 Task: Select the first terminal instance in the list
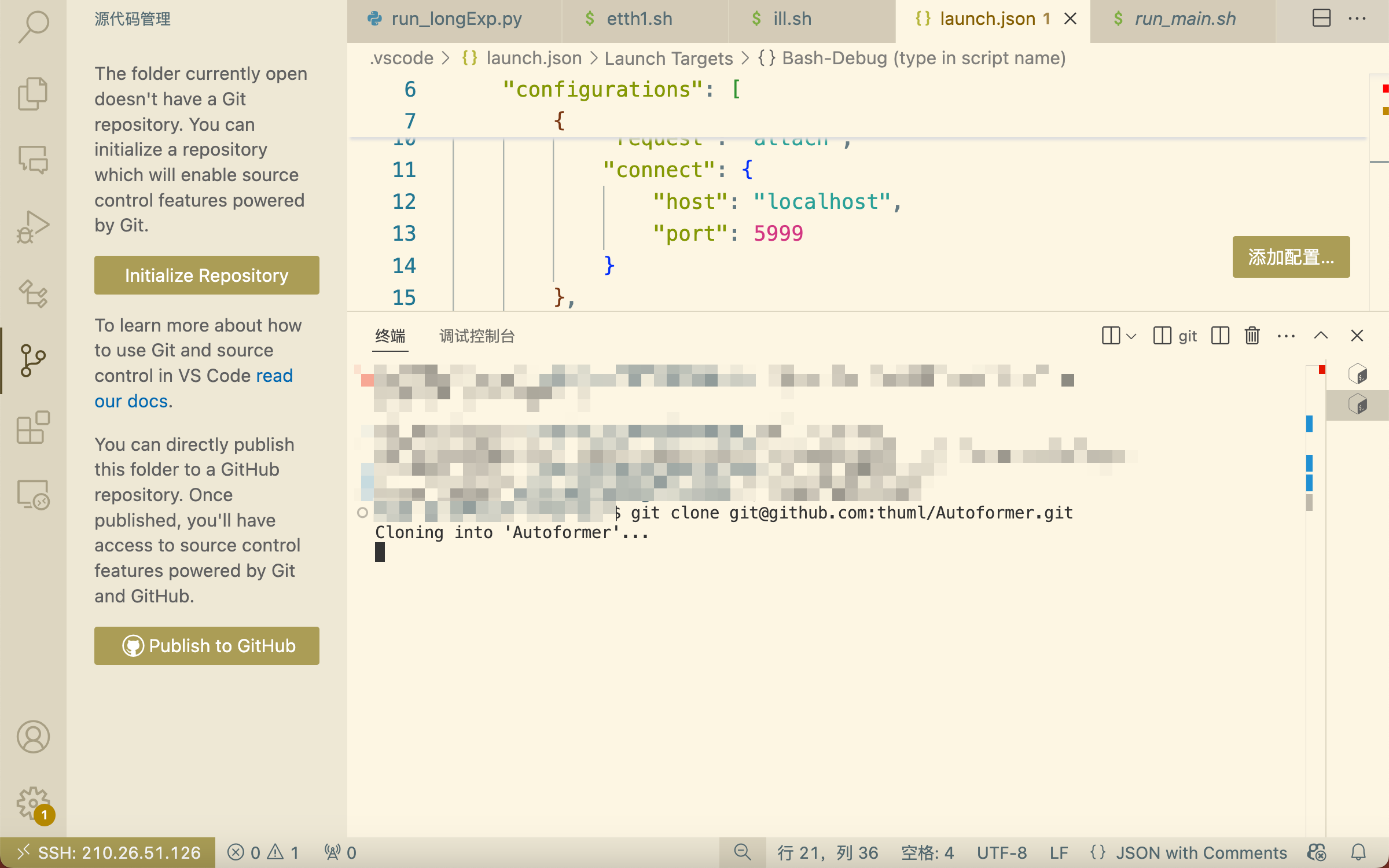(x=1358, y=374)
